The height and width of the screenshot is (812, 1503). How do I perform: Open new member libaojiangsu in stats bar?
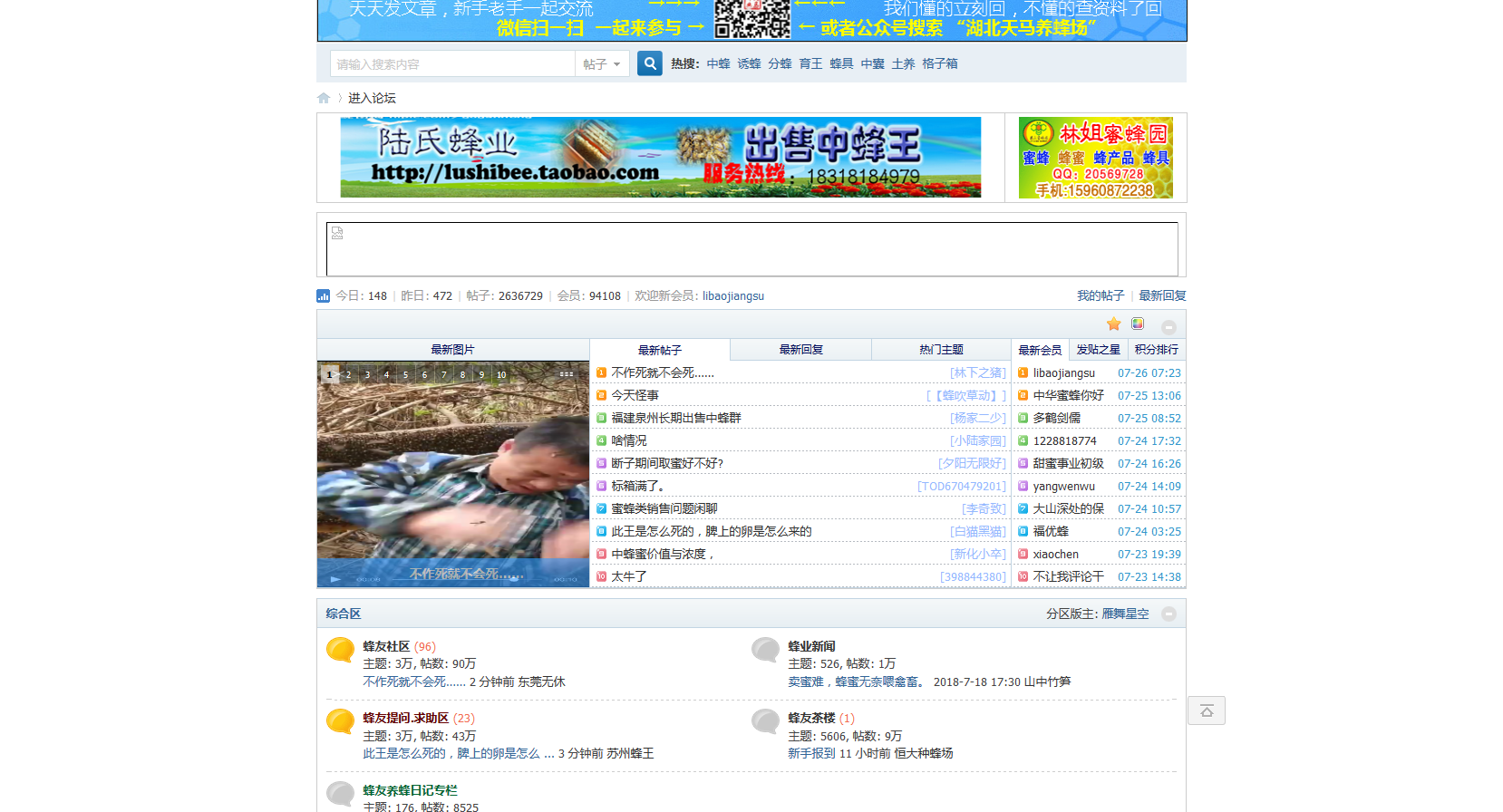(x=732, y=296)
